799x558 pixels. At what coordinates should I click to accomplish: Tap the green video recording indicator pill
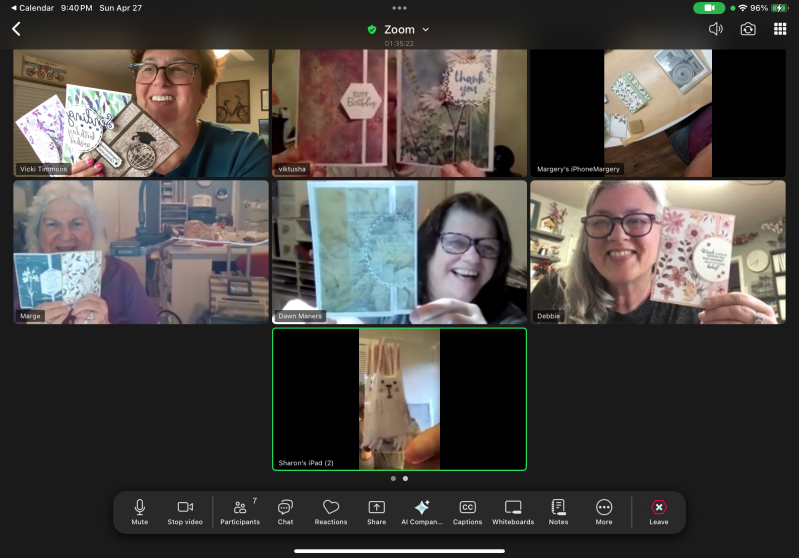[x=709, y=8]
